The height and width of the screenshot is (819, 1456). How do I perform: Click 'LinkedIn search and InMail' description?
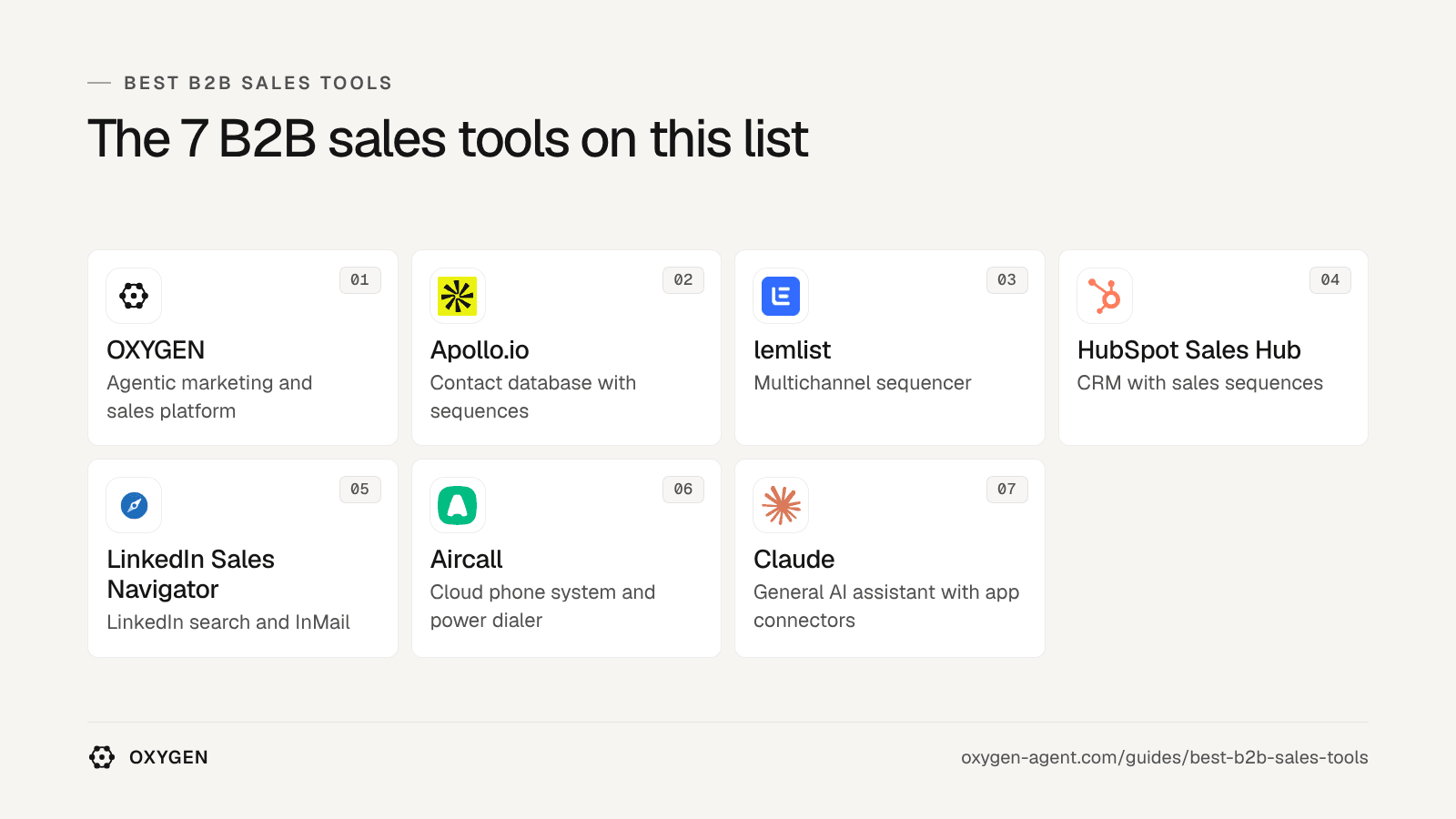tap(228, 622)
